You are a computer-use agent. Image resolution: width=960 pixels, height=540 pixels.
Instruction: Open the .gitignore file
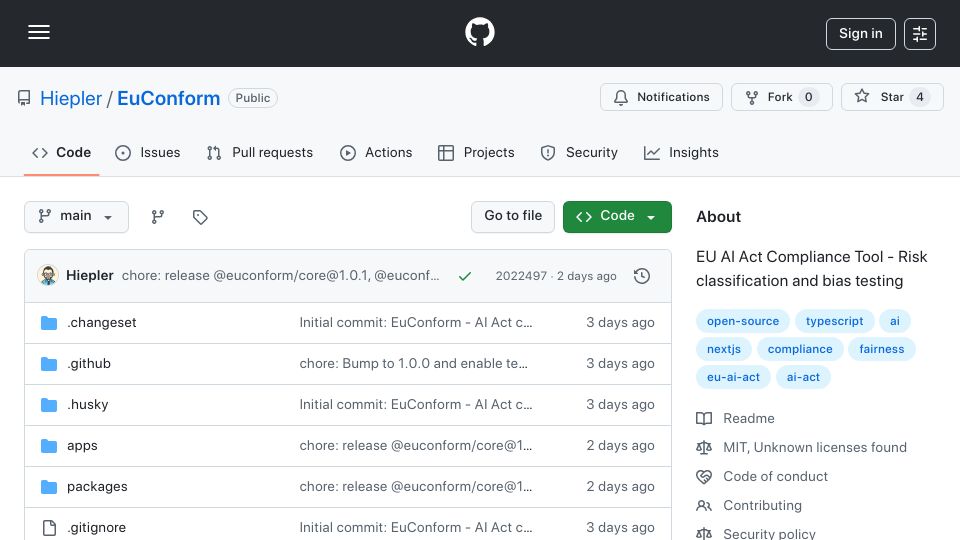coord(97,528)
